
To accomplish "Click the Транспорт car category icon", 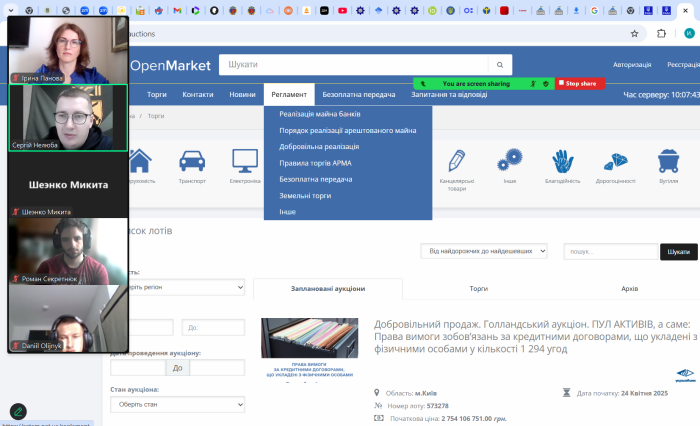I will 190,161.
